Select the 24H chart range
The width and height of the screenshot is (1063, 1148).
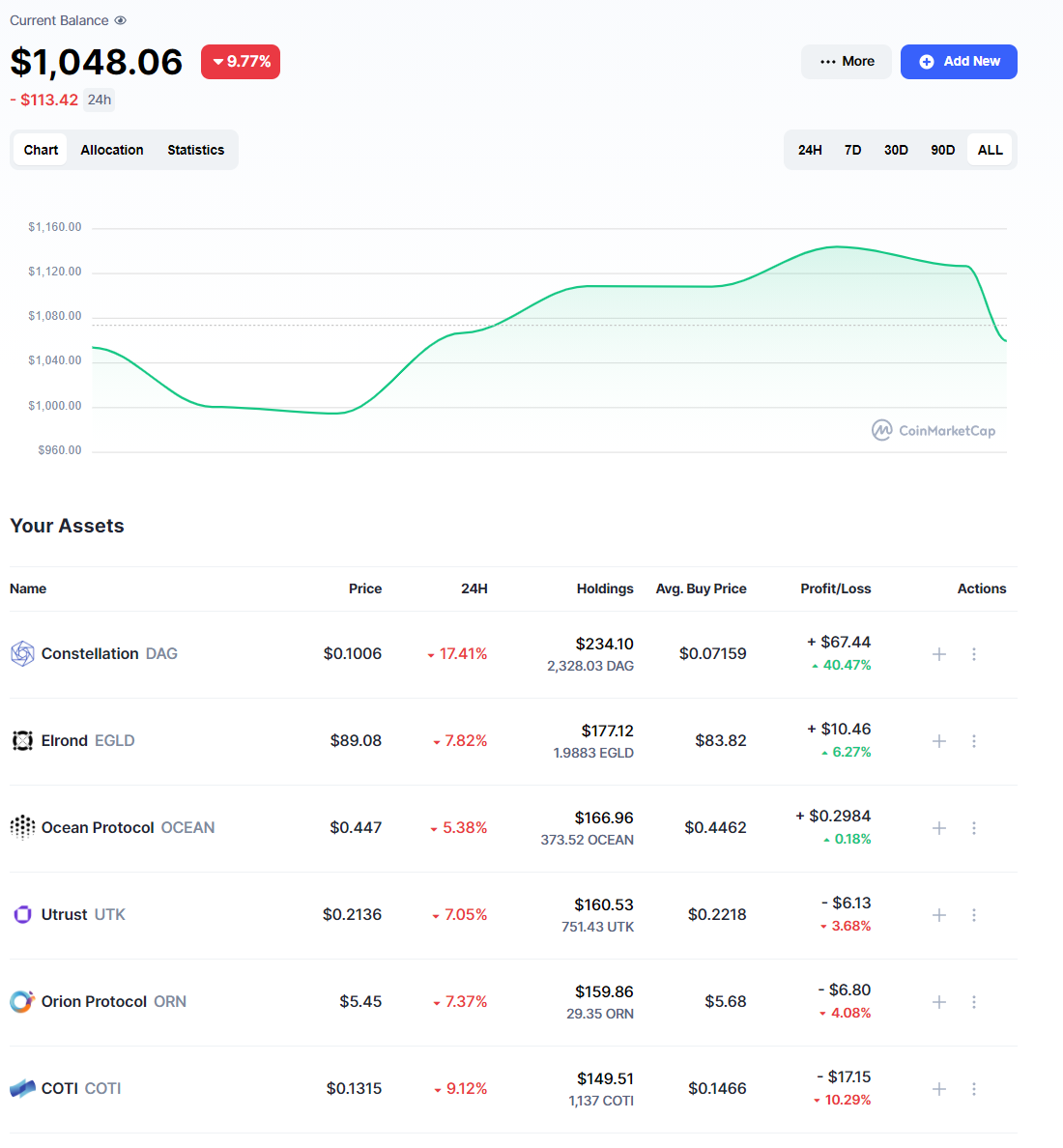click(810, 150)
